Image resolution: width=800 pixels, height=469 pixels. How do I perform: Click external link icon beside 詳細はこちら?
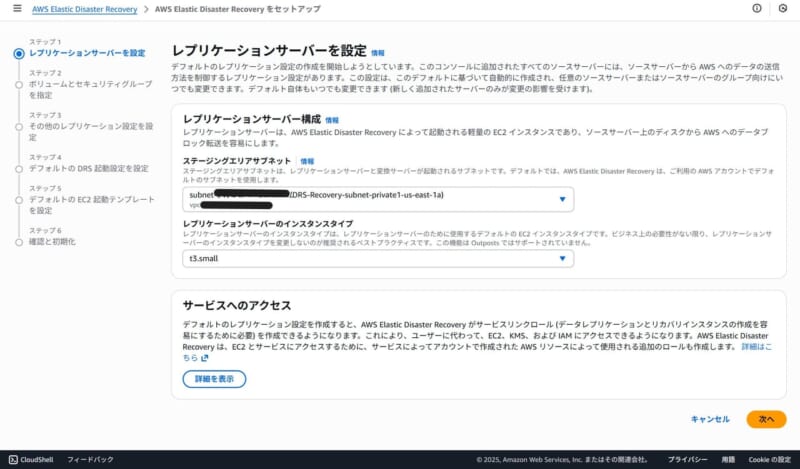point(205,357)
